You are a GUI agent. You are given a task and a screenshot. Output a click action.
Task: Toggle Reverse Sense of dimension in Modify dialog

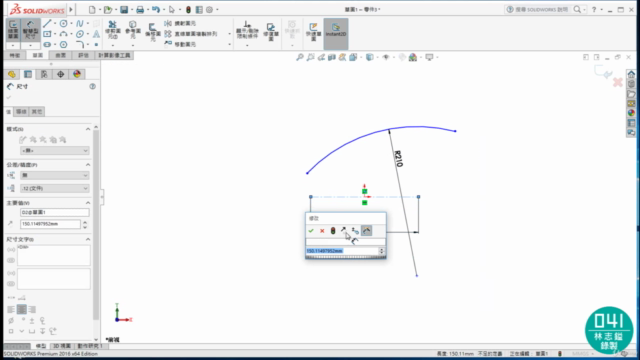[344, 231]
